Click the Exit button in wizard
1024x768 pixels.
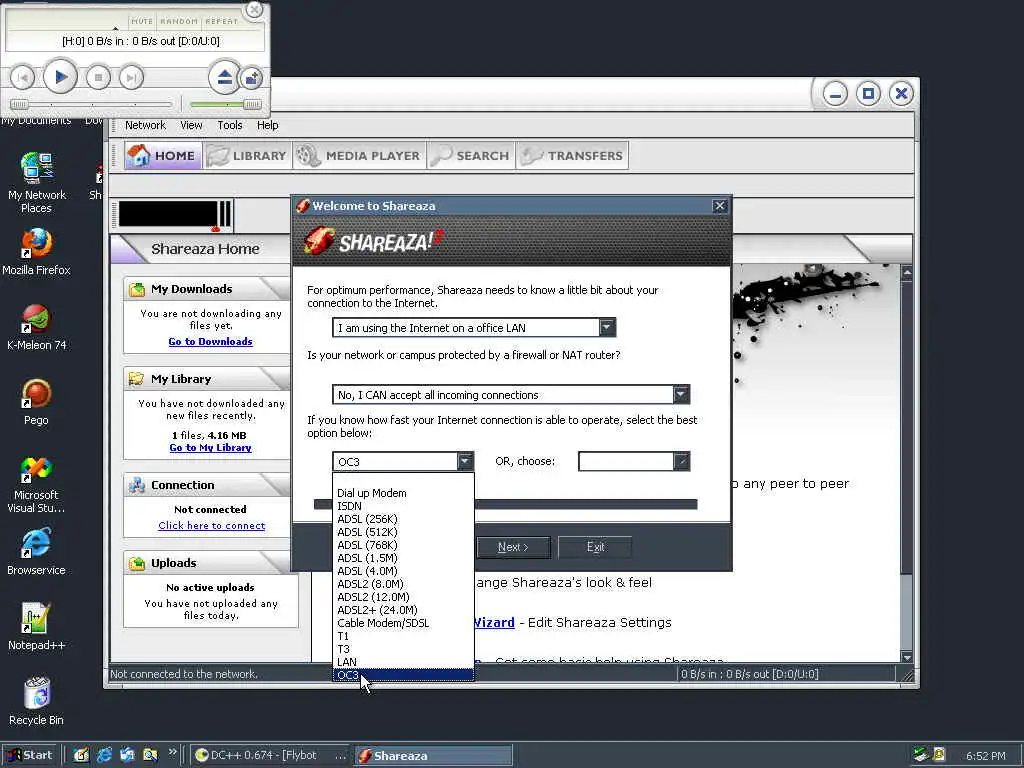pos(595,547)
